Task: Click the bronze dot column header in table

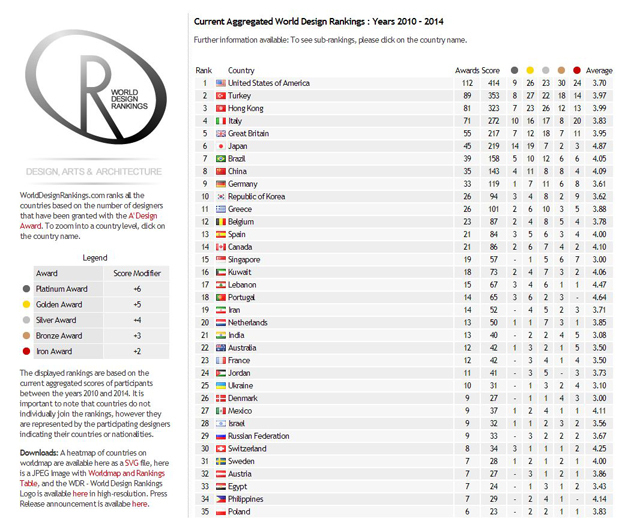Action: point(561,71)
